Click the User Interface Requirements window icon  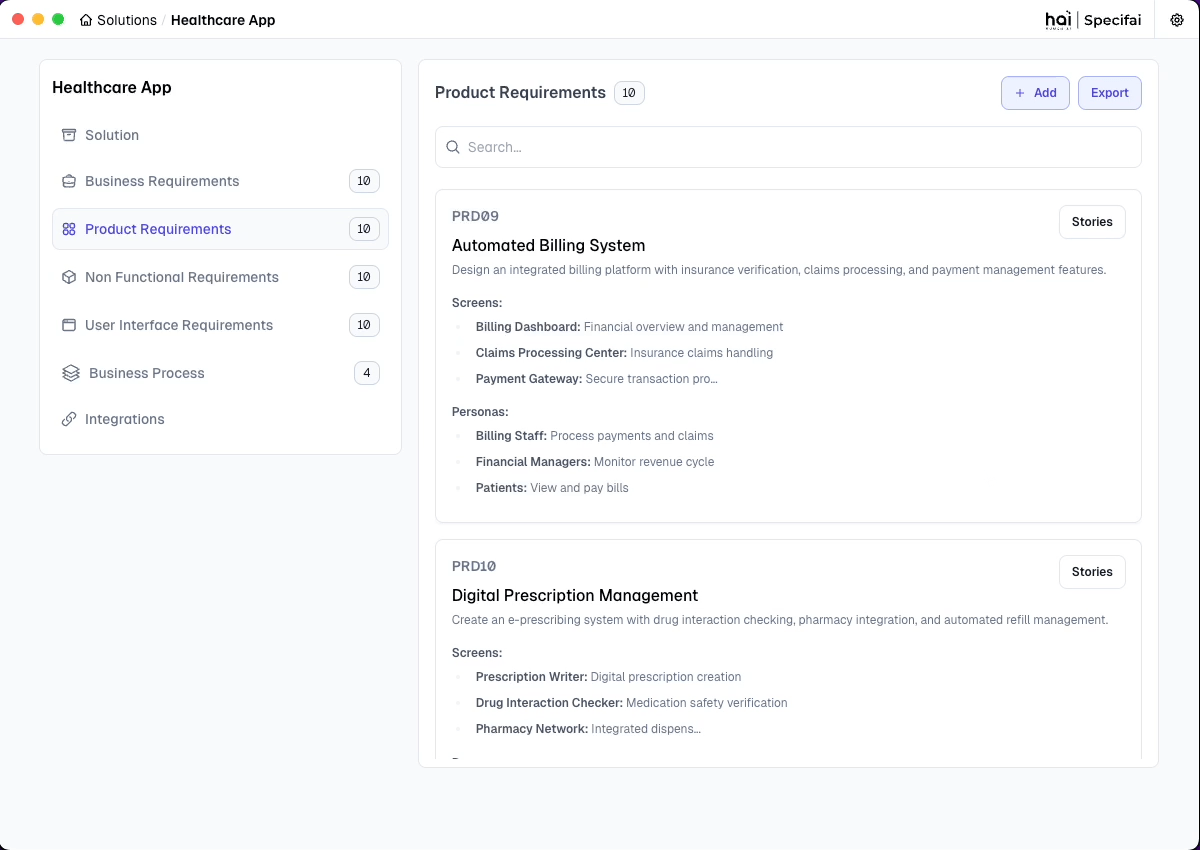[x=69, y=325]
